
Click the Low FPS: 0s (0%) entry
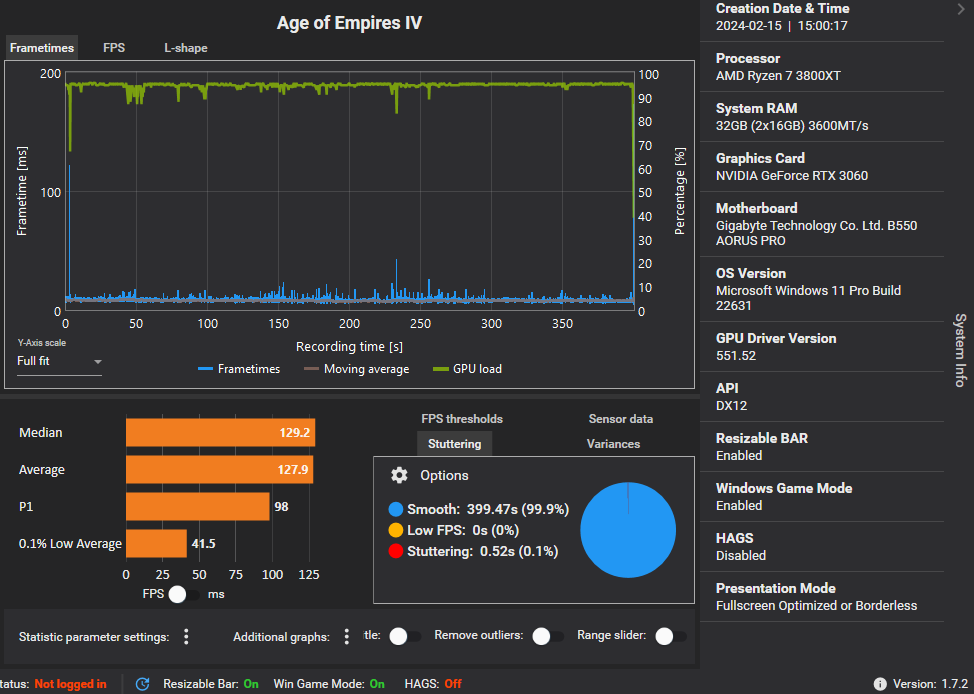tap(463, 530)
